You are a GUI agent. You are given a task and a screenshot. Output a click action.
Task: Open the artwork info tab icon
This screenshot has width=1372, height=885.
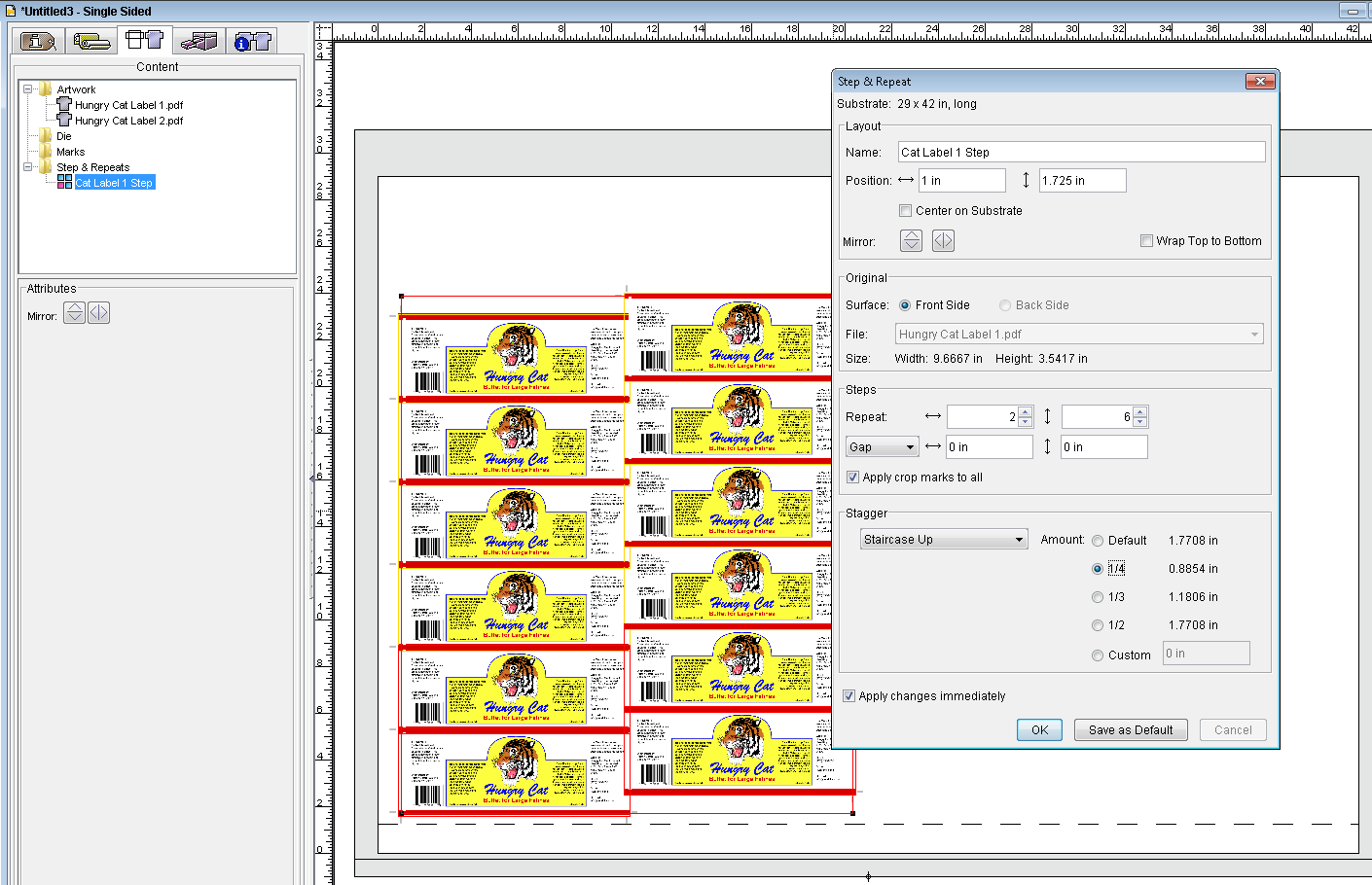tap(252, 41)
